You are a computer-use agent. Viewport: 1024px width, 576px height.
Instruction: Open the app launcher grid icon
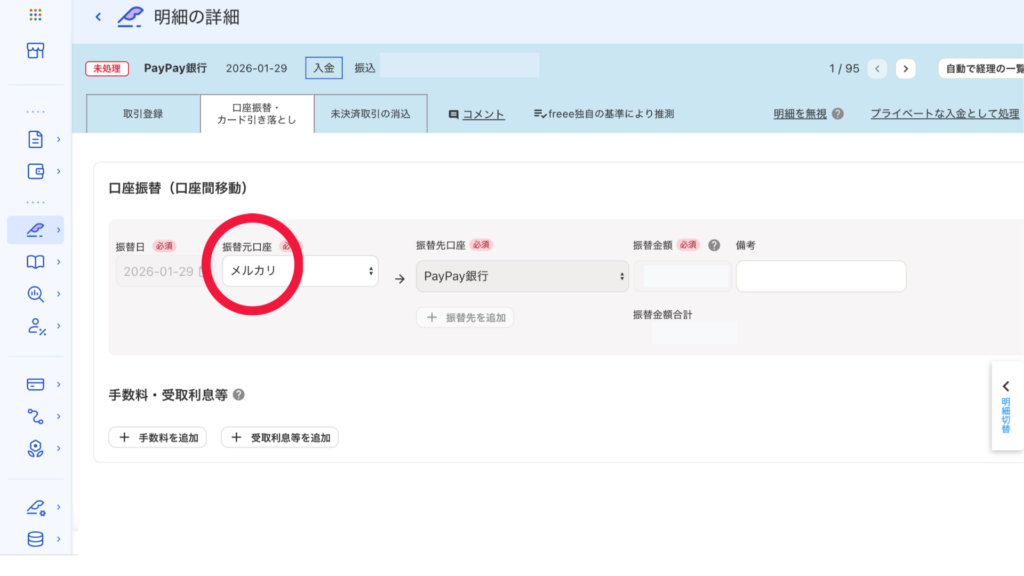(36, 15)
